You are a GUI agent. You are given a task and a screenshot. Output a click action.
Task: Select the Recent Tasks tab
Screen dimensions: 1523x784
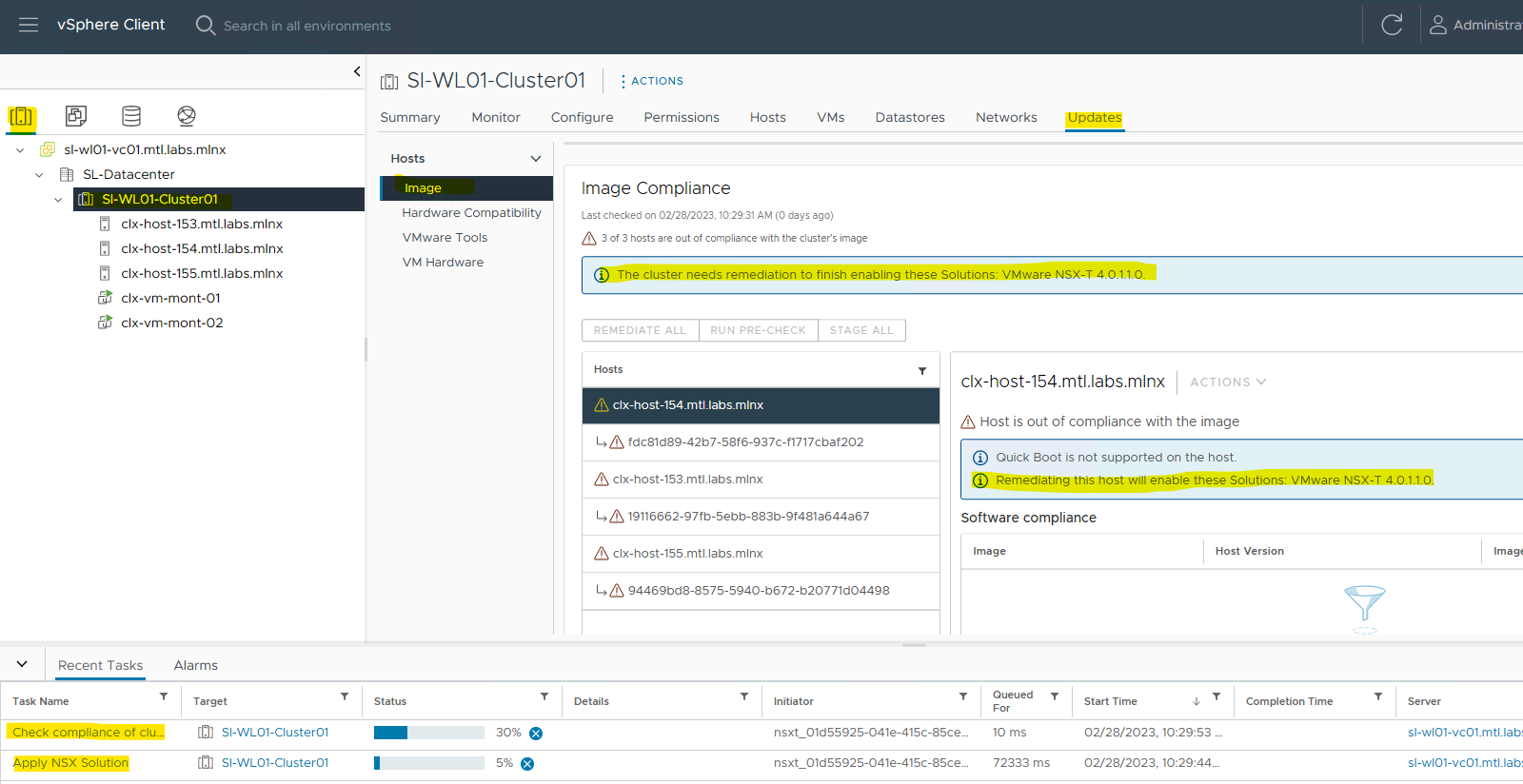pyautogui.click(x=100, y=665)
